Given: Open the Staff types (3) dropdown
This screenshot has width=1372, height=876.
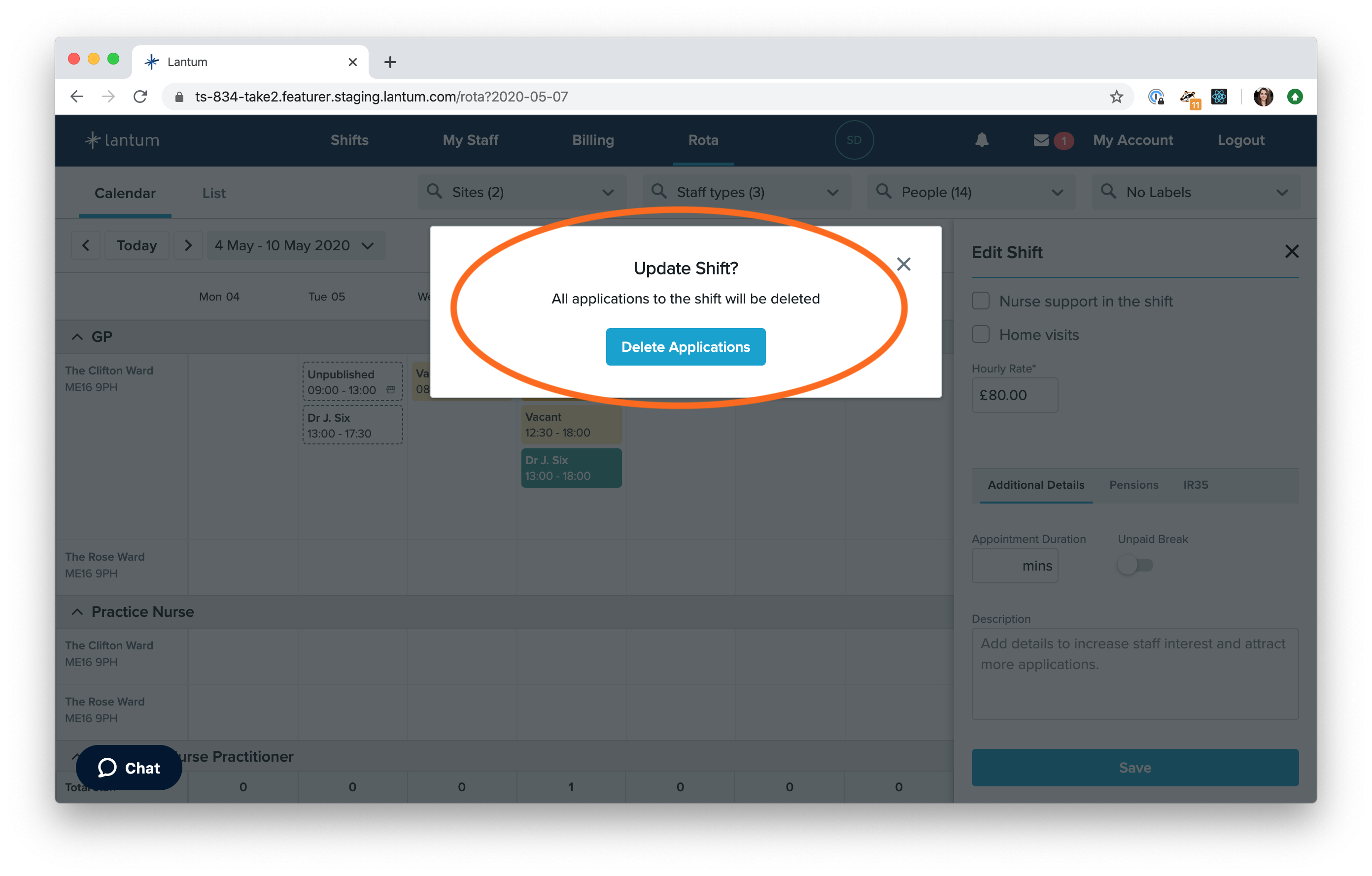Looking at the screenshot, I should click(747, 192).
